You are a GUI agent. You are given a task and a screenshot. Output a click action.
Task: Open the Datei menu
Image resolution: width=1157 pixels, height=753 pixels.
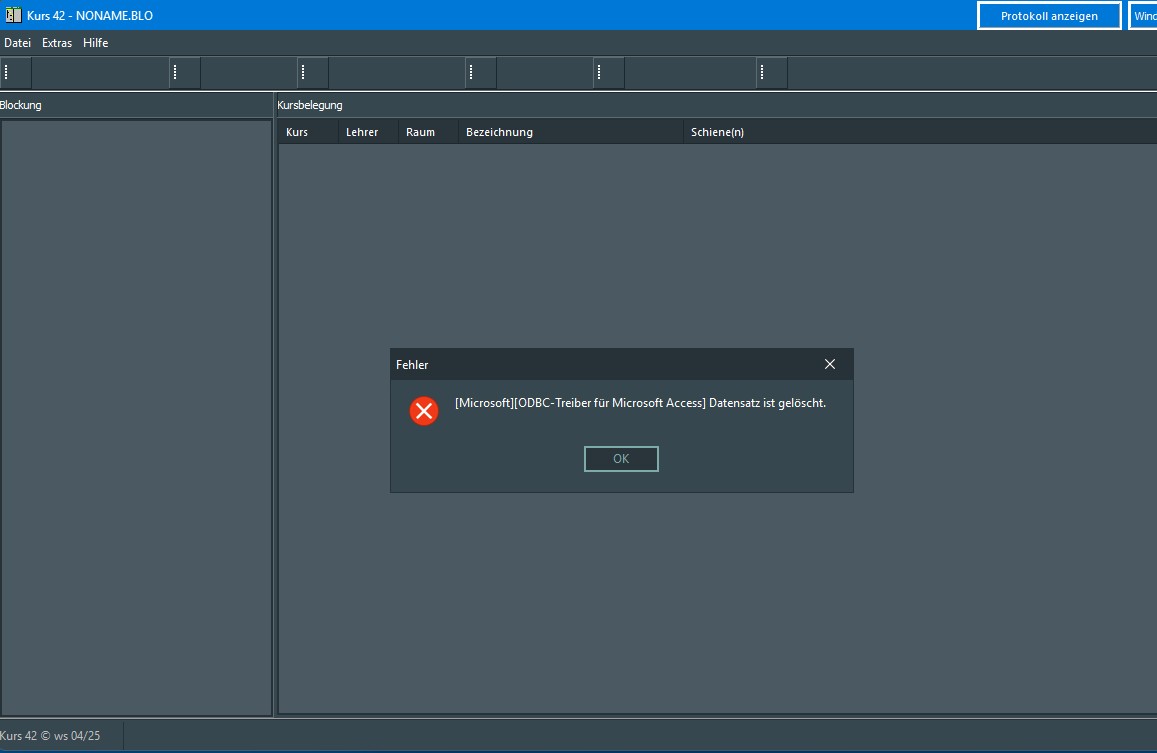(18, 43)
